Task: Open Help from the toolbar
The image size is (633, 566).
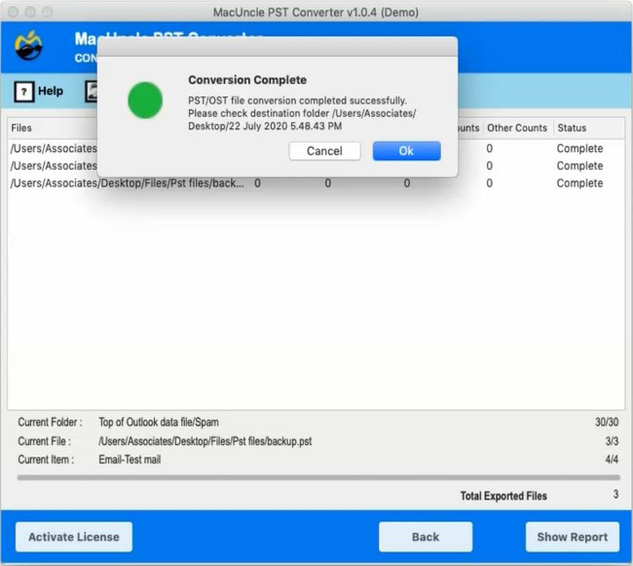Action: [x=39, y=91]
